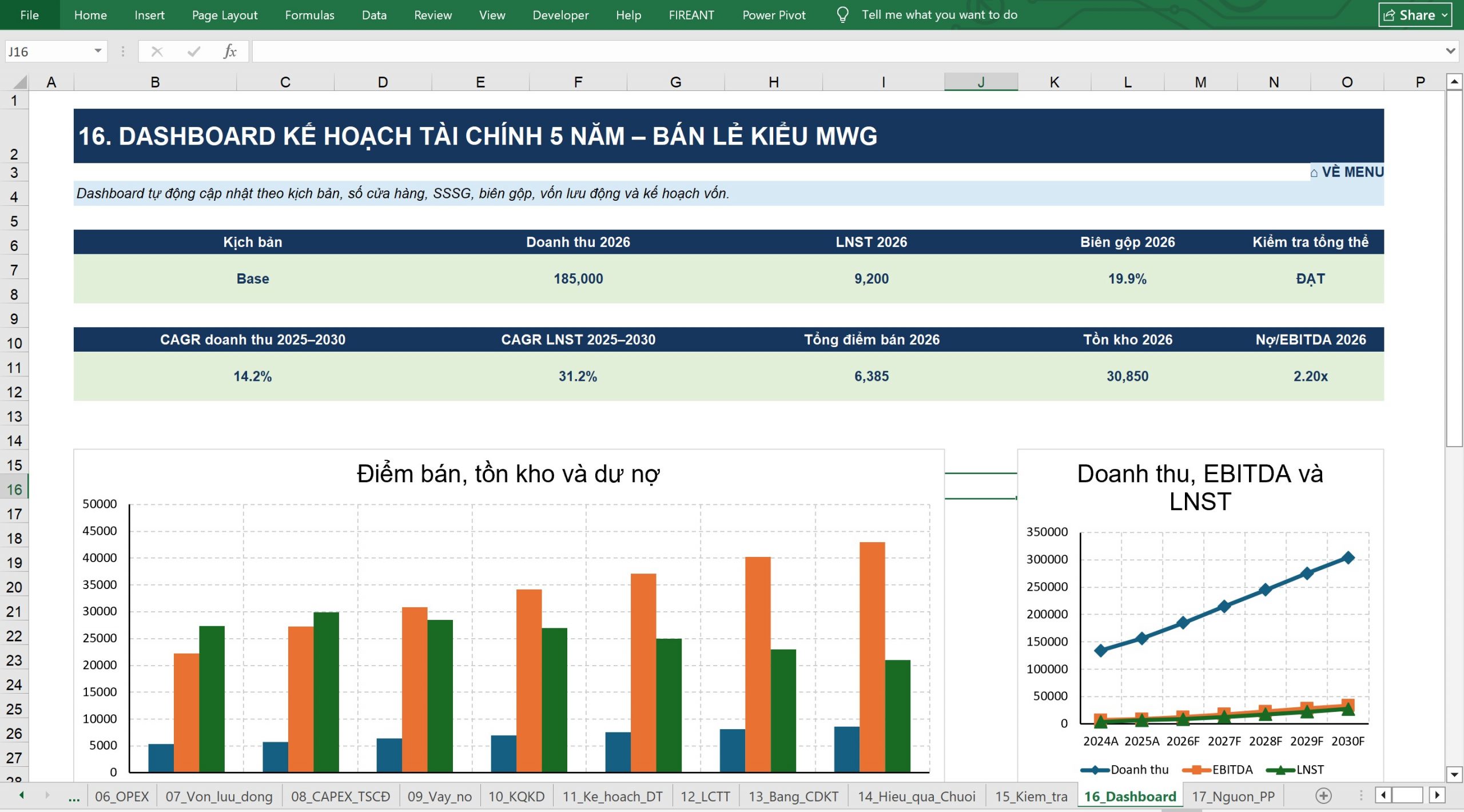Expand the Name Box dropdown
This screenshot has width=1464, height=812.
click(98, 51)
